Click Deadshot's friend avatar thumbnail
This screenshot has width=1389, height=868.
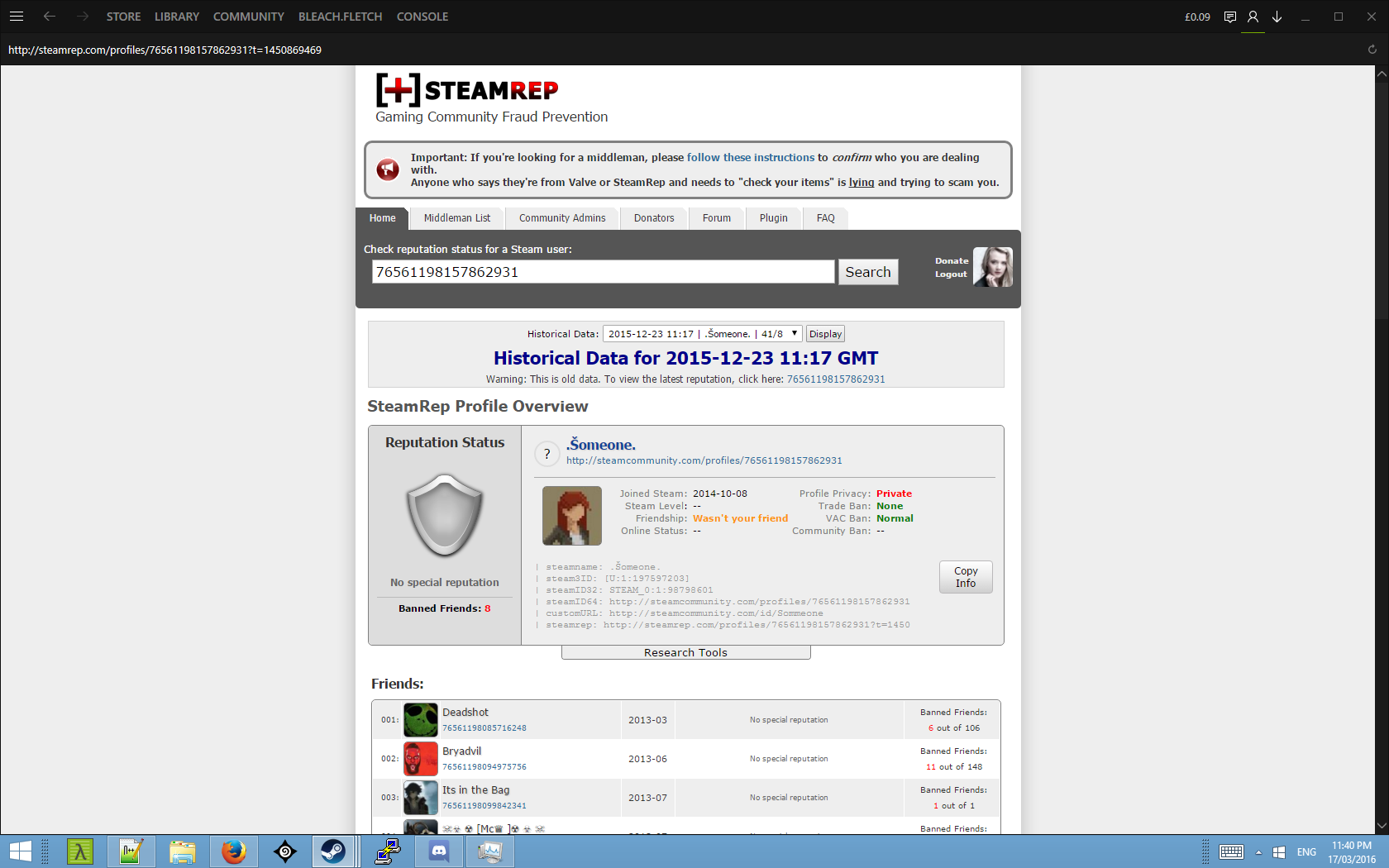[x=420, y=720]
